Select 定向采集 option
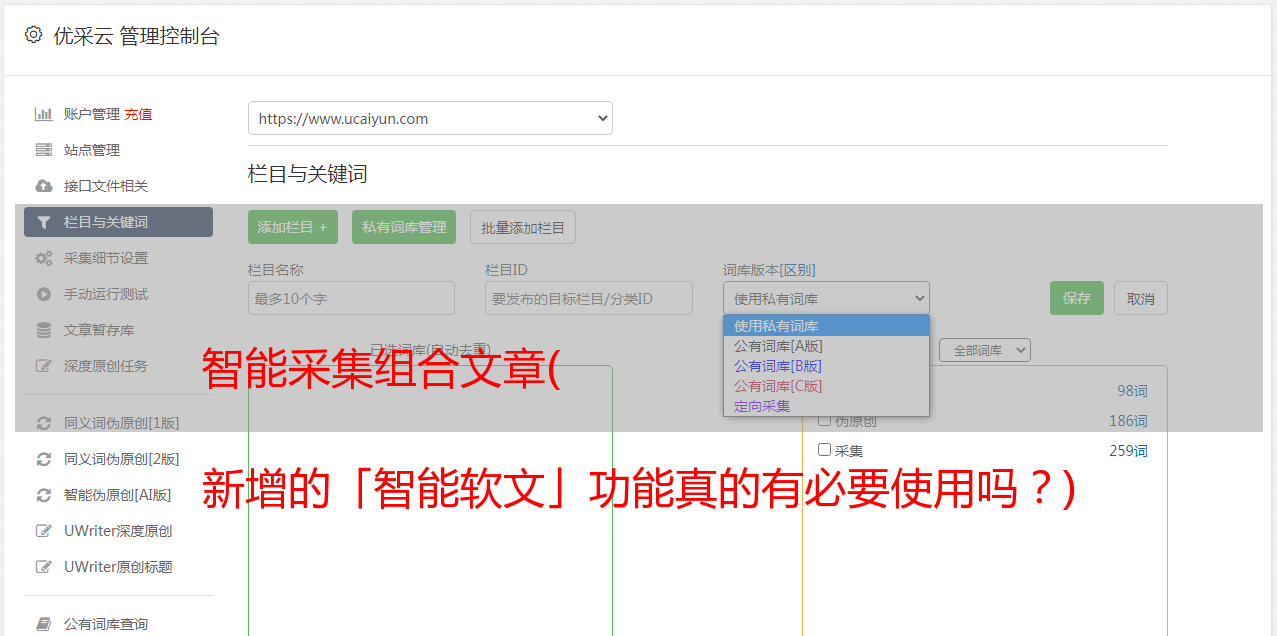1277x636 pixels. click(826, 406)
